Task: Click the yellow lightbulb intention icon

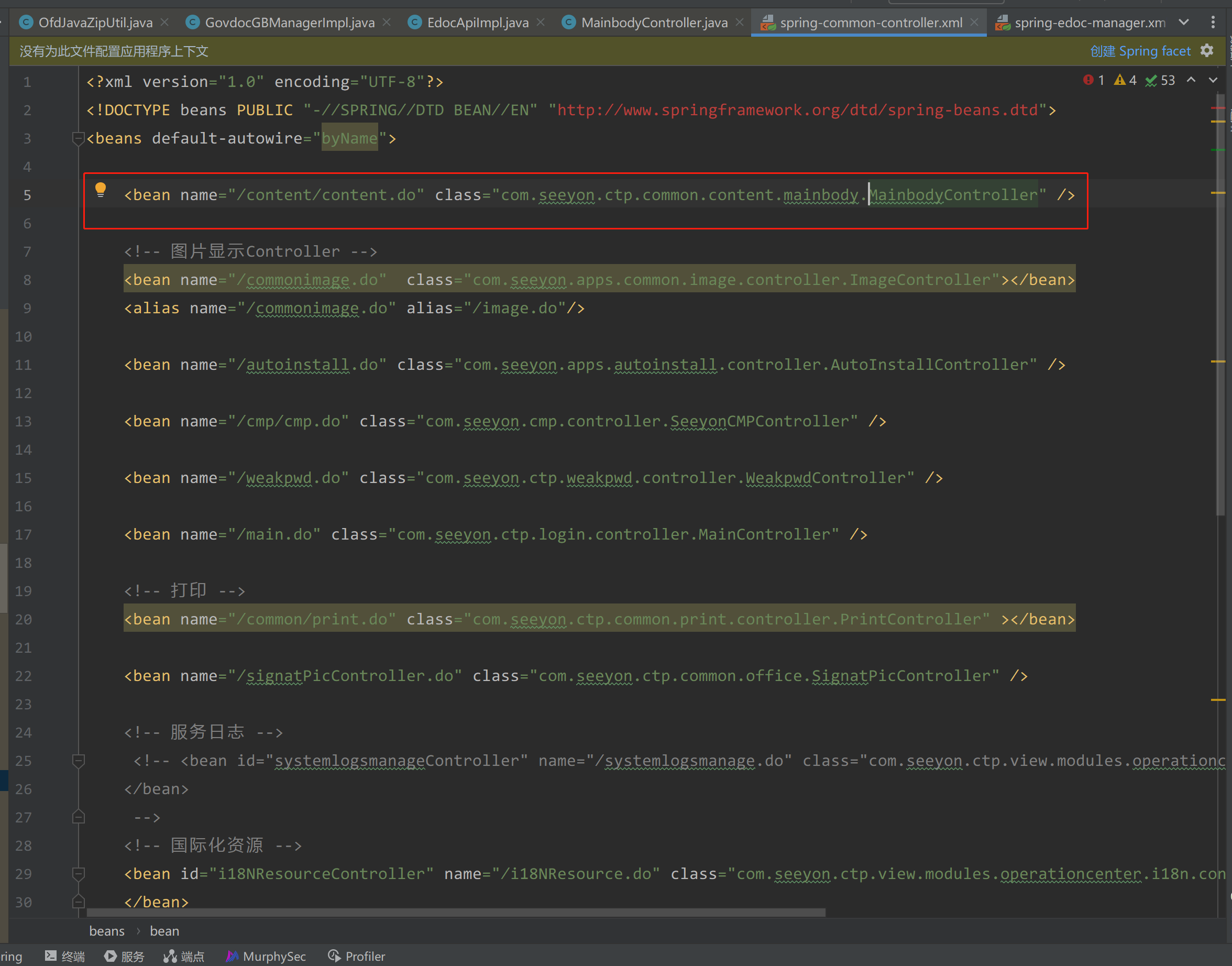Action: (x=101, y=189)
